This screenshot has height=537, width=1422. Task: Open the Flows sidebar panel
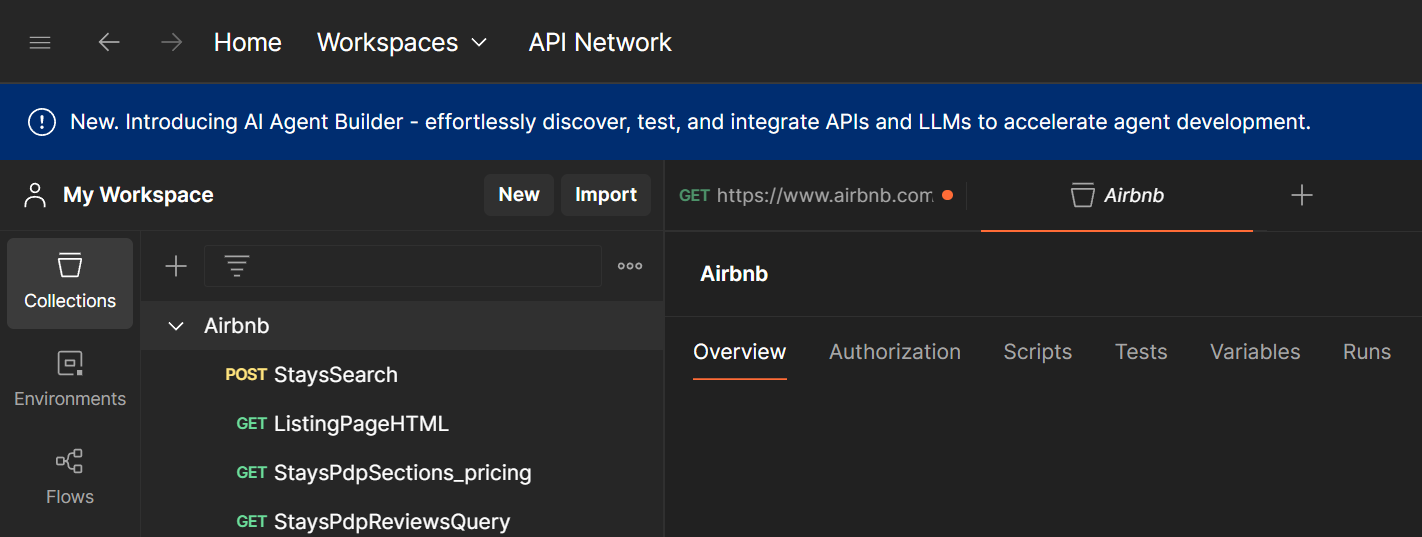click(x=70, y=478)
